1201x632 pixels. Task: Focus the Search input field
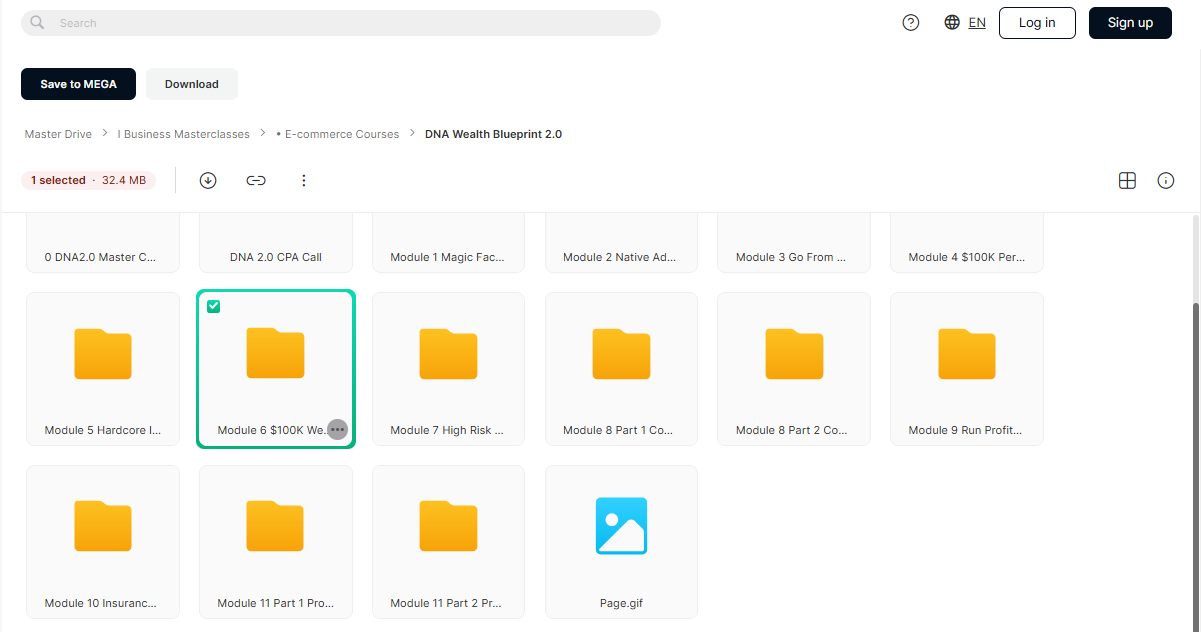pyautogui.click(x=340, y=23)
